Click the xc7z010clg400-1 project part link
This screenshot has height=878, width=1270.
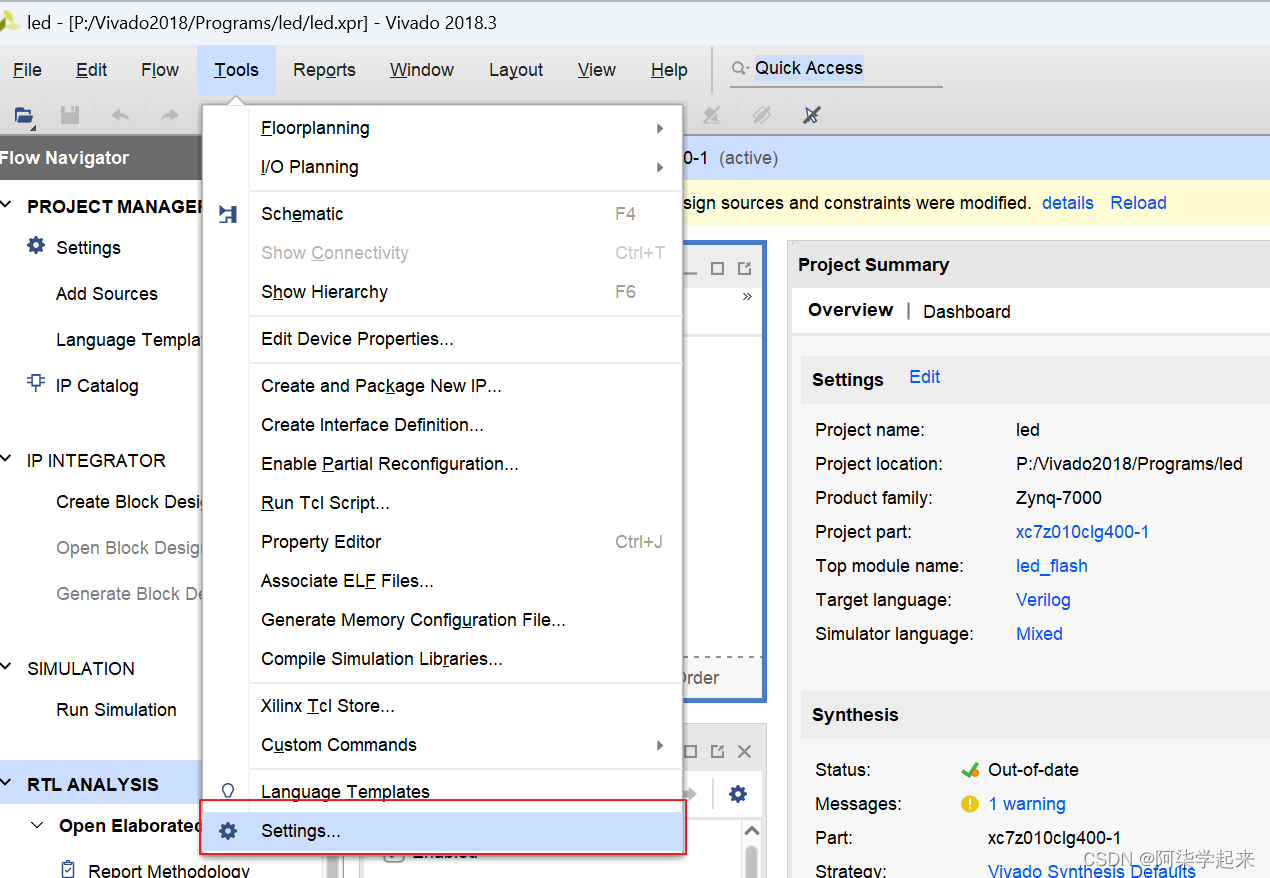pos(1082,532)
